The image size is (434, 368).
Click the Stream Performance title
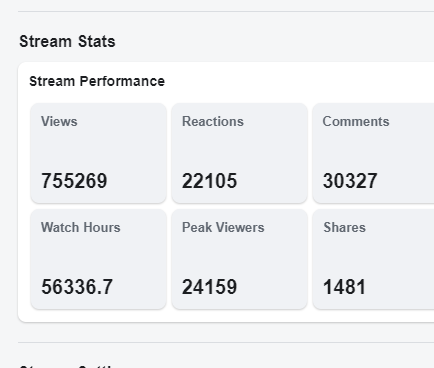click(x=97, y=81)
